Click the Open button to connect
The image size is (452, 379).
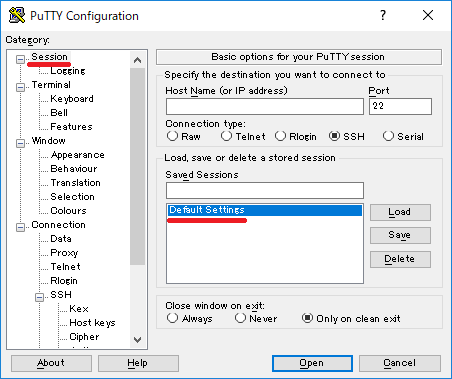point(312,363)
